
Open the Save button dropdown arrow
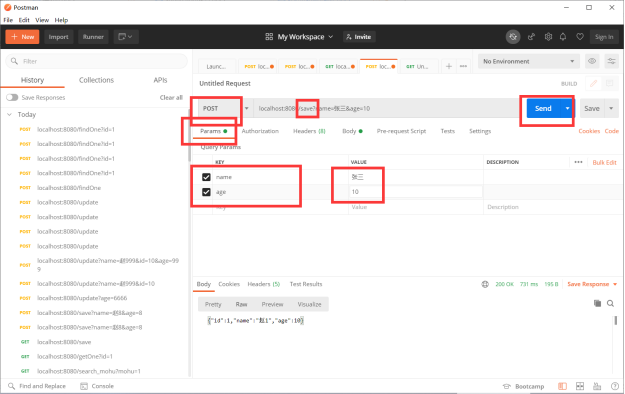click(x=611, y=108)
